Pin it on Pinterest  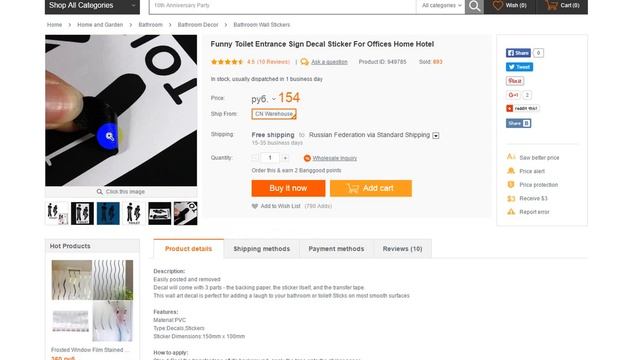[515, 81]
